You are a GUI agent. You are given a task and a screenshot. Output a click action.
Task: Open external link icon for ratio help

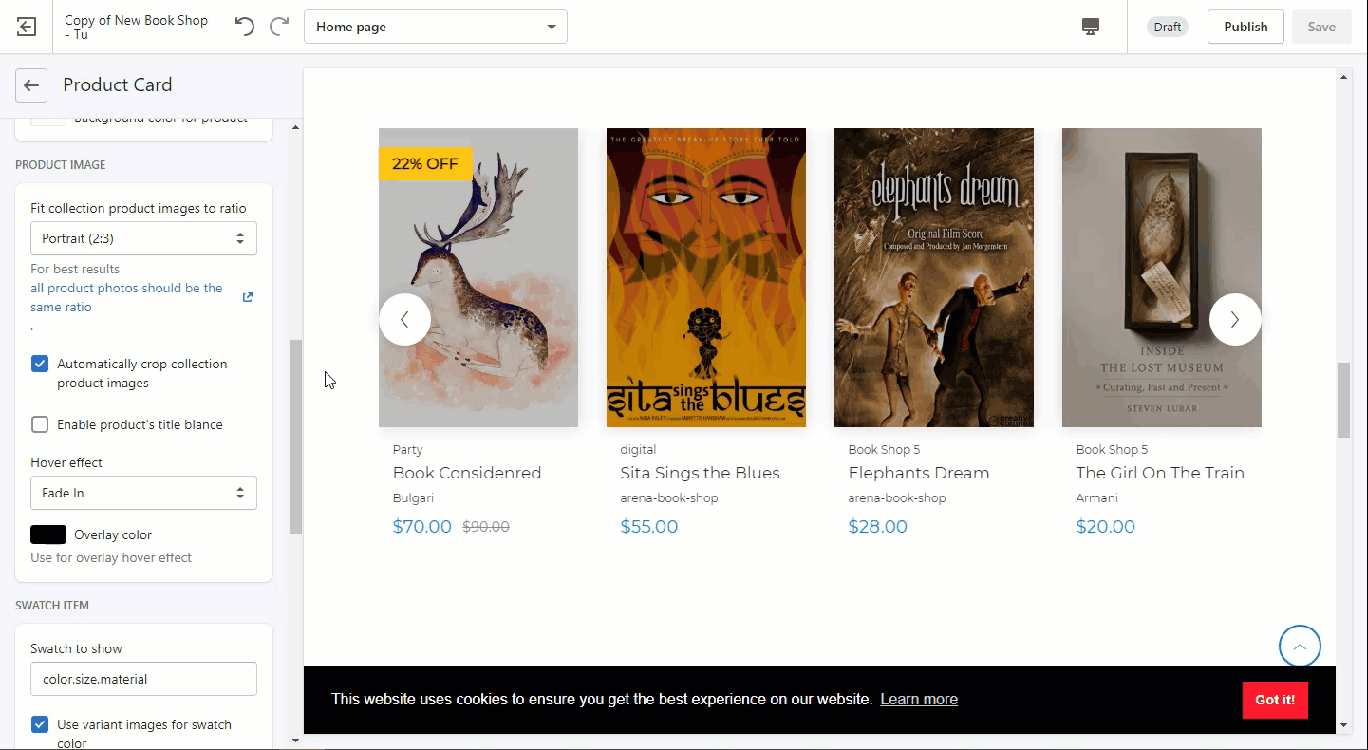[248, 297]
